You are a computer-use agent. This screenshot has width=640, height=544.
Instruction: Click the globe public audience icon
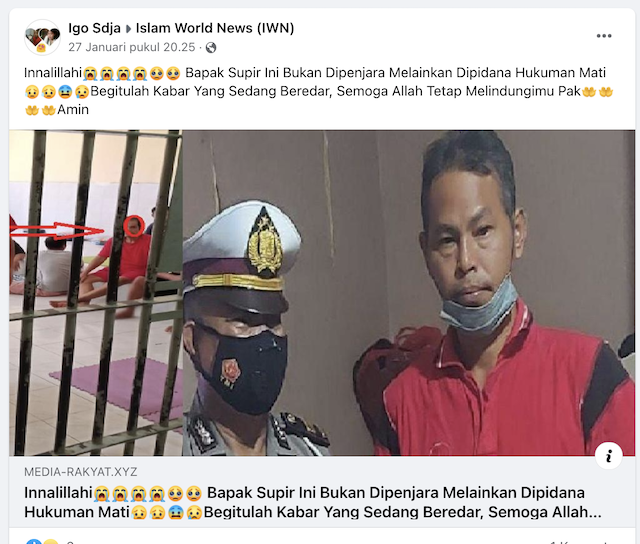[x=211, y=48]
